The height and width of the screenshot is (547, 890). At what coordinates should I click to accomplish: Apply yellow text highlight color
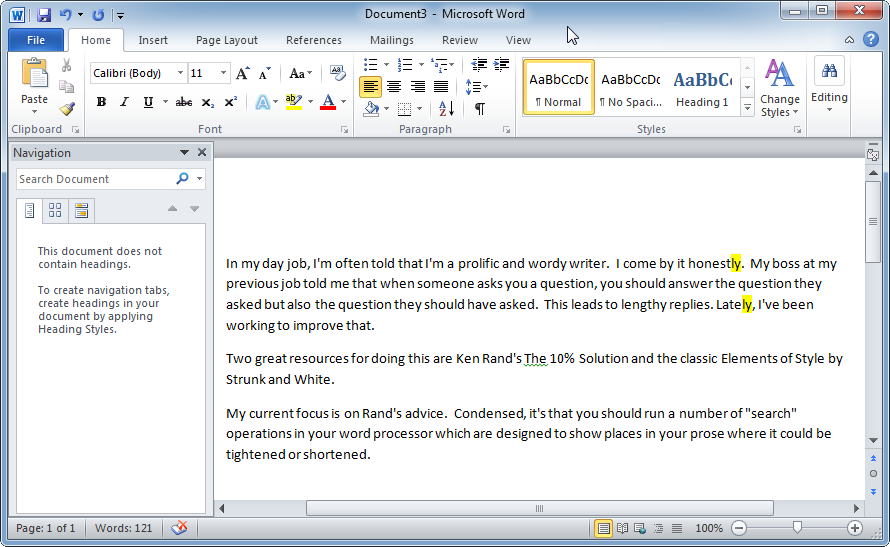pos(293,102)
